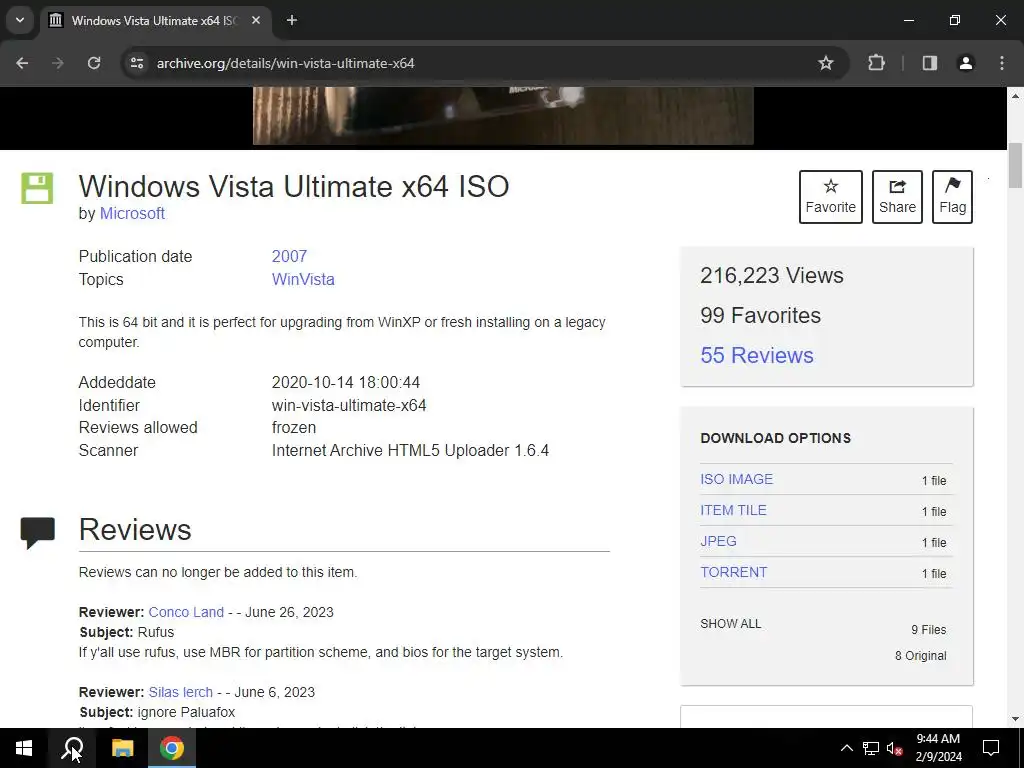
Task: Open the JPEG download option
Action: (718, 541)
